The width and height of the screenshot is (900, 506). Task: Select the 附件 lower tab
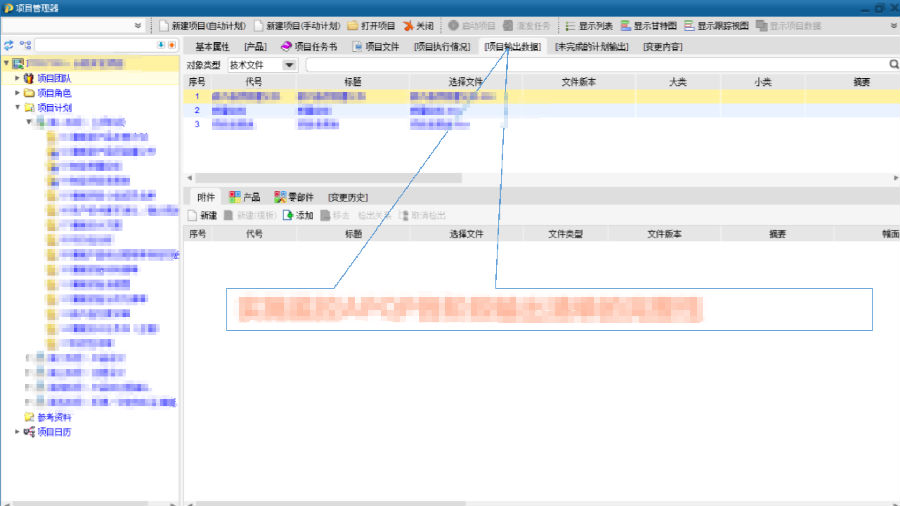(x=205, y=197)
